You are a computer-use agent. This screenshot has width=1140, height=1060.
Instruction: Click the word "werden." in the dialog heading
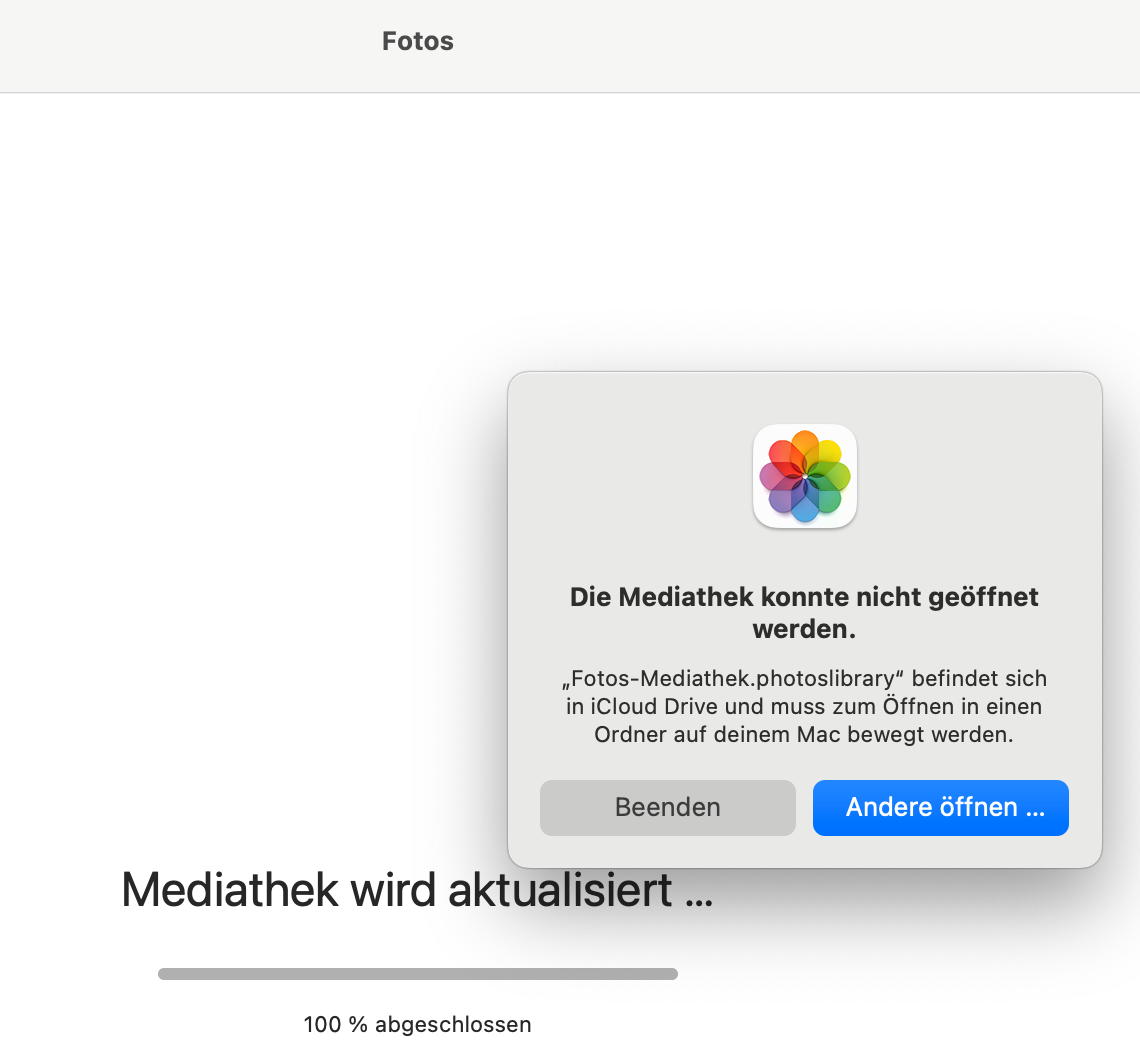click(804, 631)
